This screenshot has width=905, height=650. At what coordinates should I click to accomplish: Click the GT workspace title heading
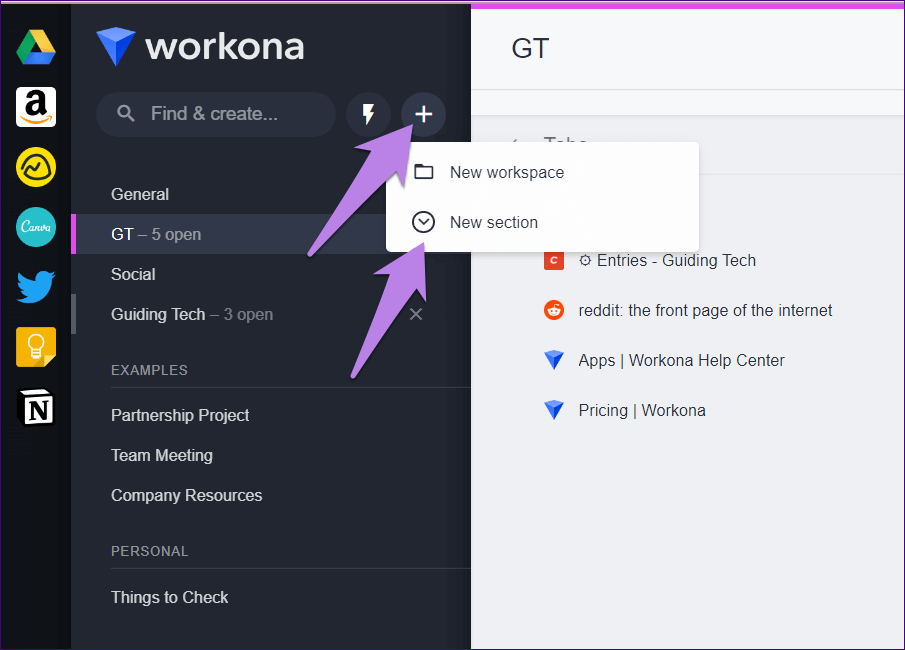tap(530, 48)
